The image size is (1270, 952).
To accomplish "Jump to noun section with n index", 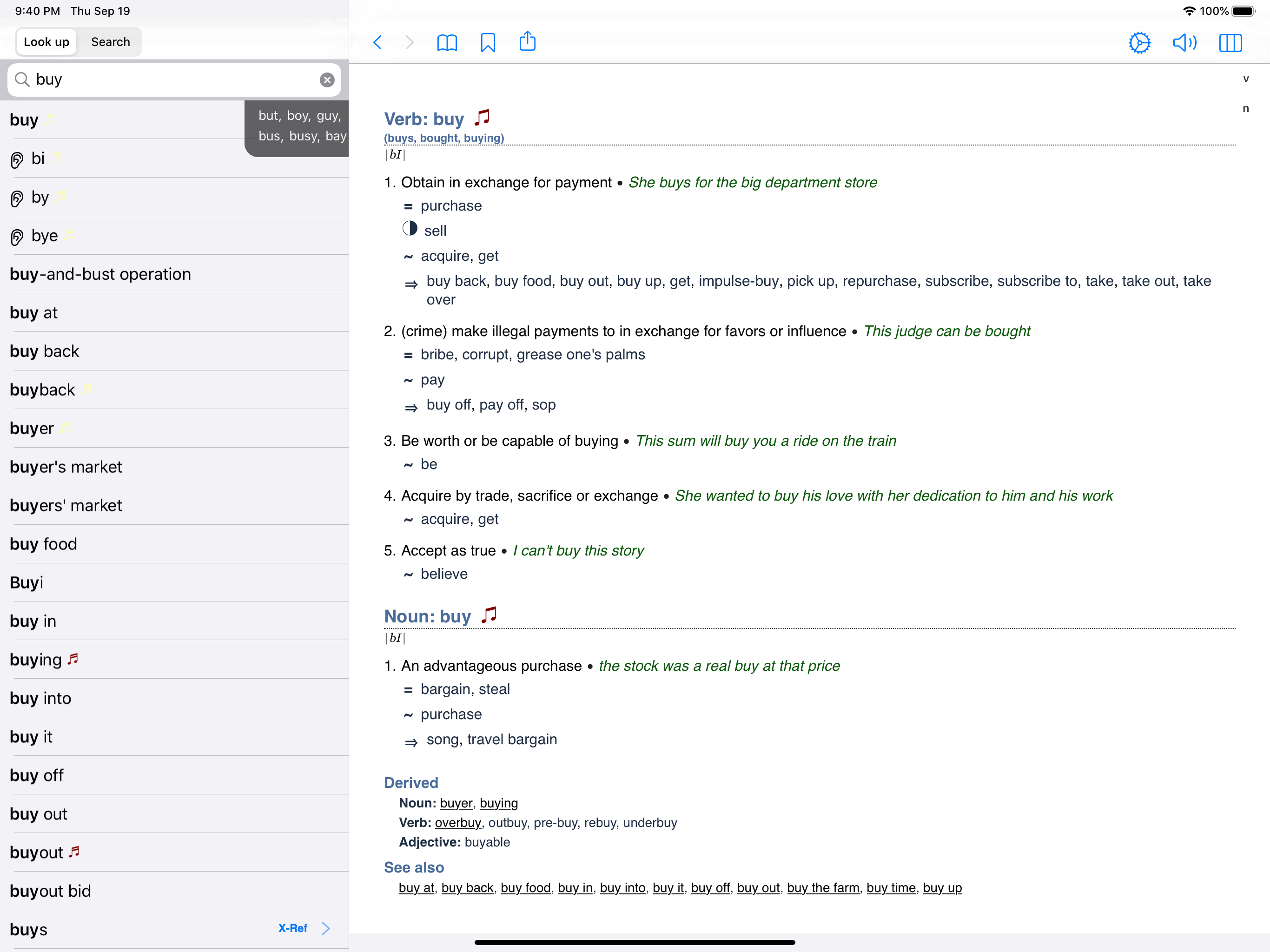I will [1245, 108].
